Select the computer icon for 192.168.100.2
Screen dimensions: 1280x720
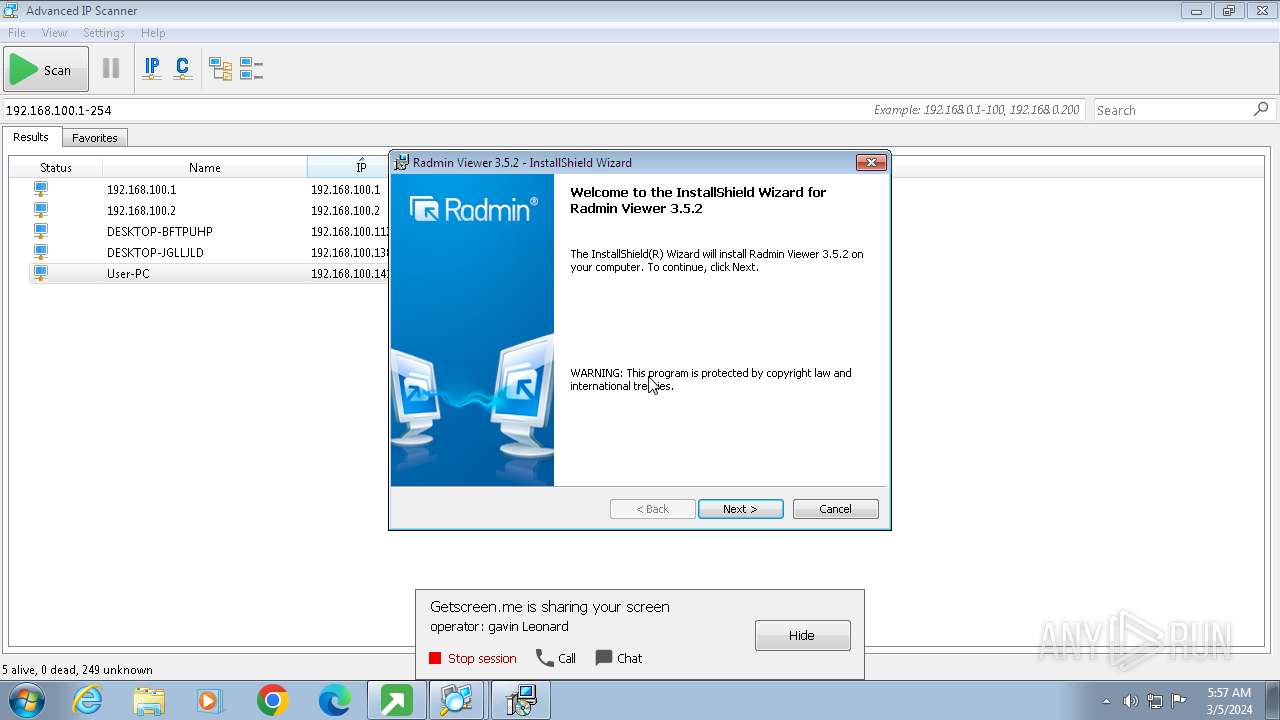(x=41, y=210)
